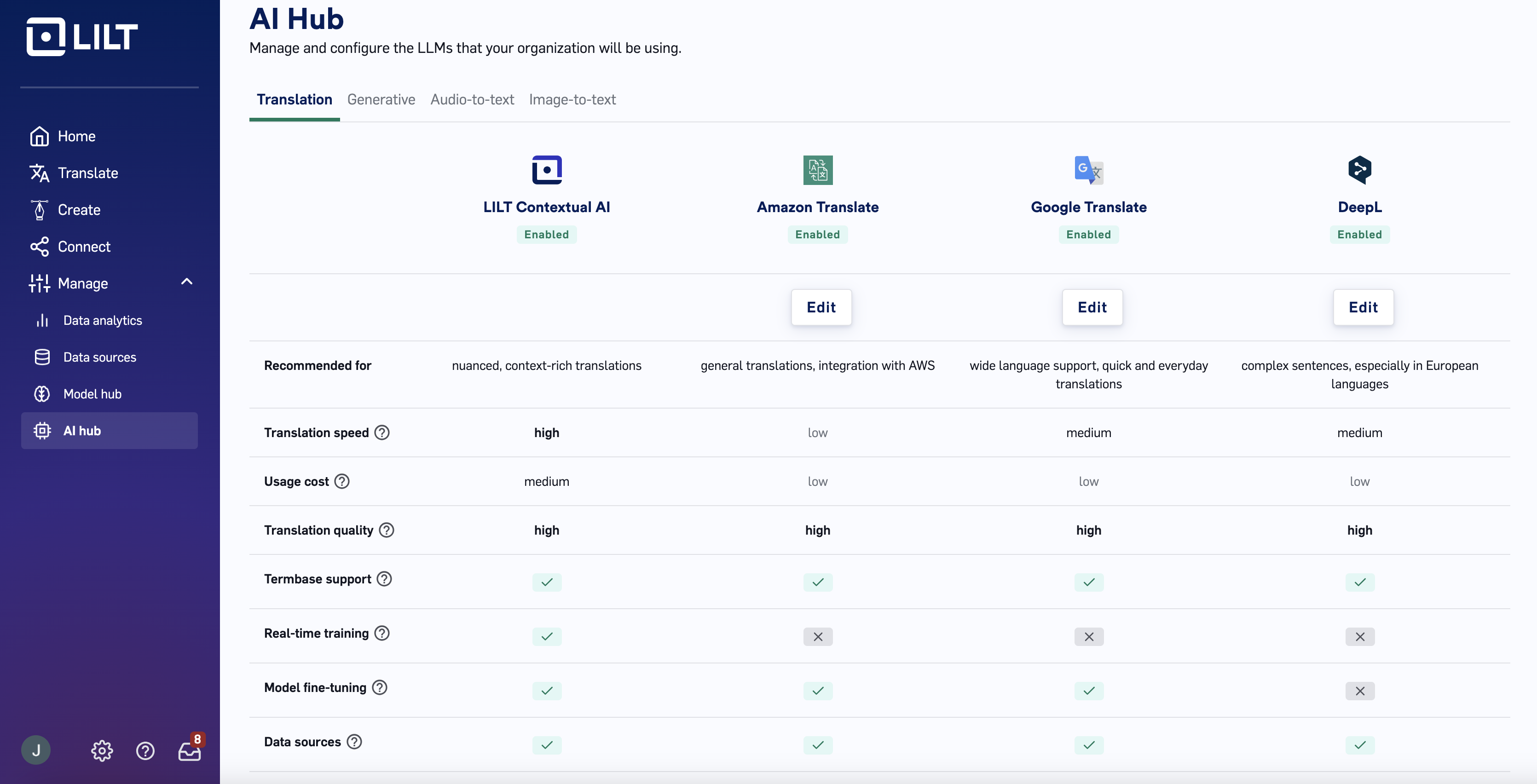Click 'general translations, integration with AWS' text
The width and height of the screenshot is (1537, 784).
pos(817,366)
